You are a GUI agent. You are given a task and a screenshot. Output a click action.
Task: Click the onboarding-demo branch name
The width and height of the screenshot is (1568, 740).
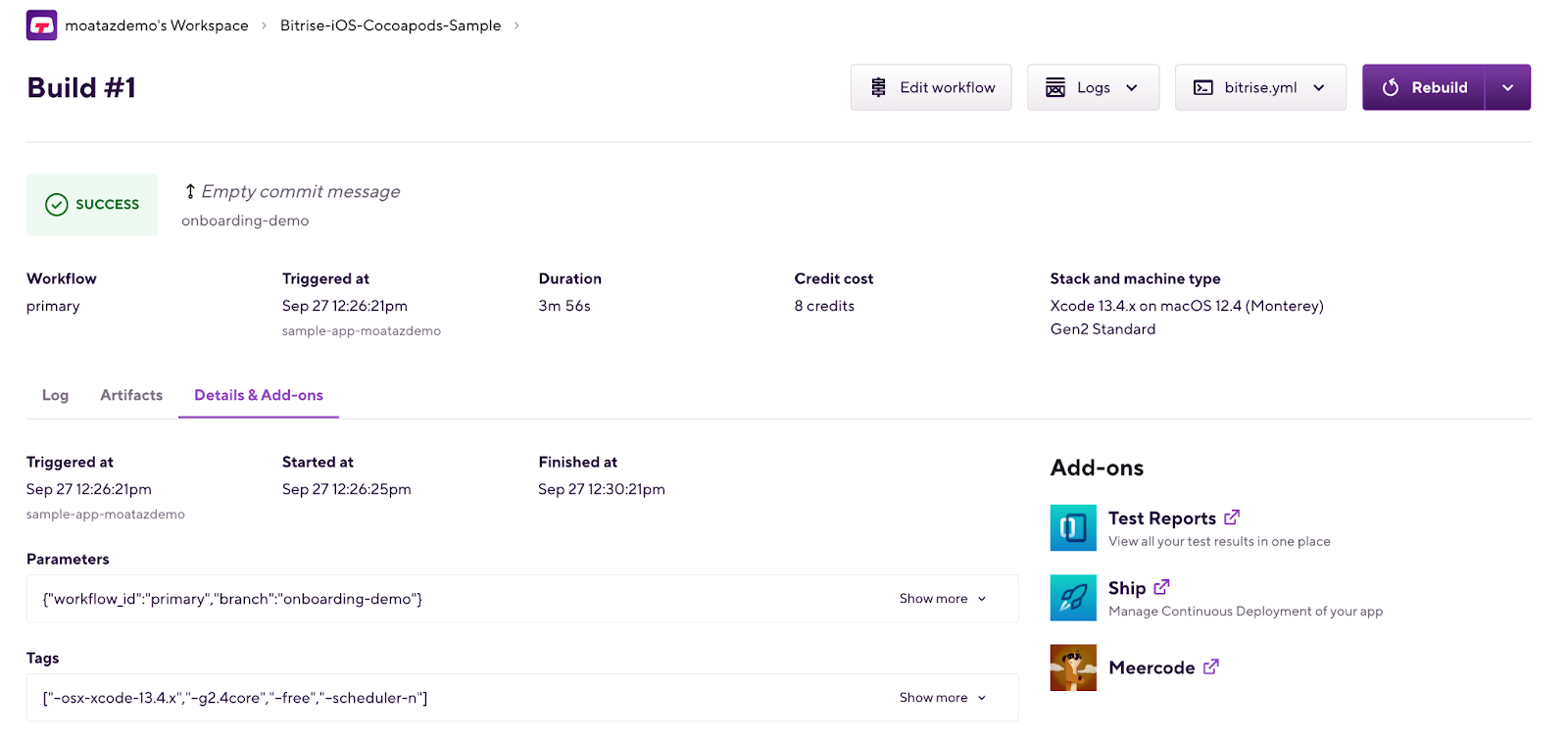pos(245,221)
